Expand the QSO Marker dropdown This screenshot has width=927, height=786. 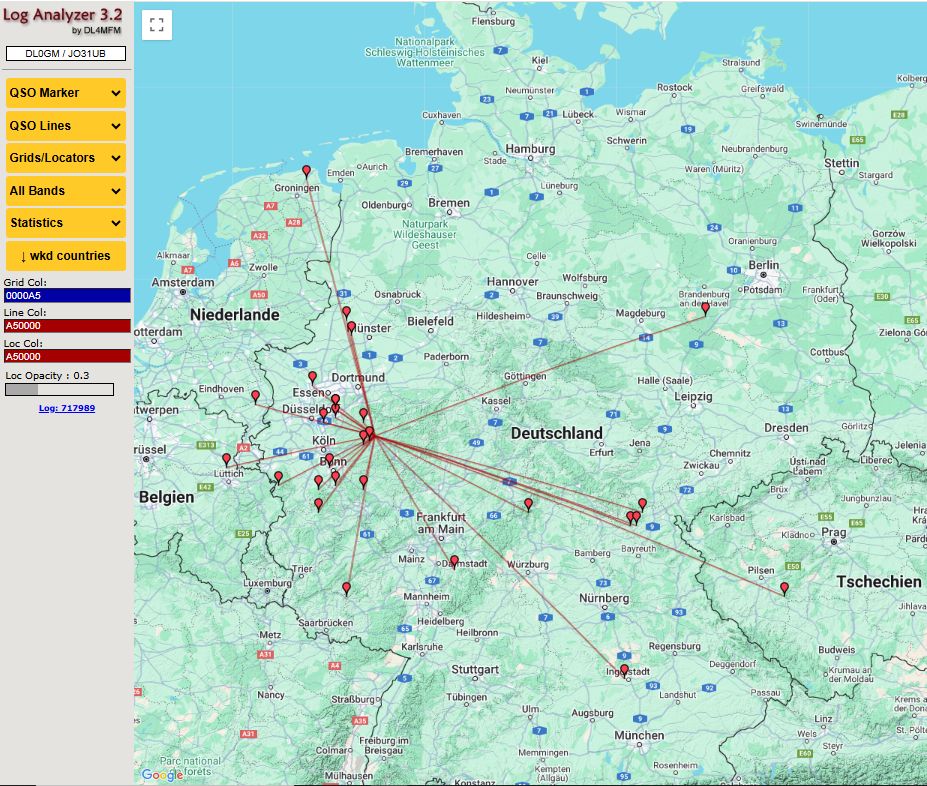[x=66, y=93]
